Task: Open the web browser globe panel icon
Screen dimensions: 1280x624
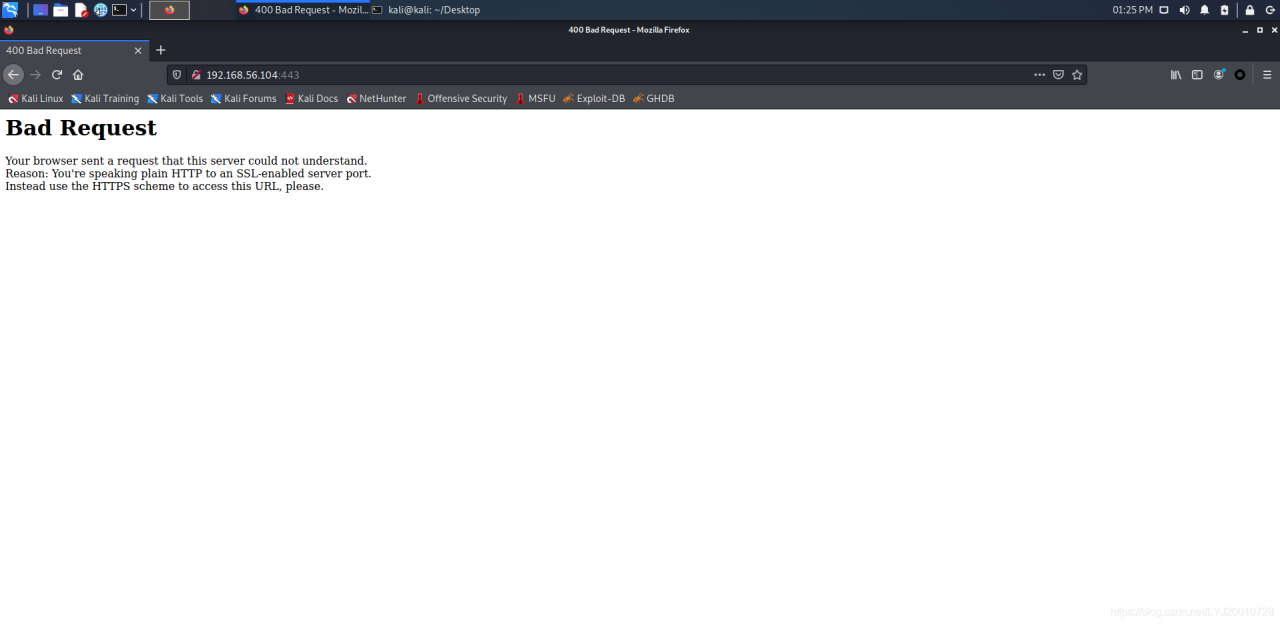Action: tap(101, 10)
